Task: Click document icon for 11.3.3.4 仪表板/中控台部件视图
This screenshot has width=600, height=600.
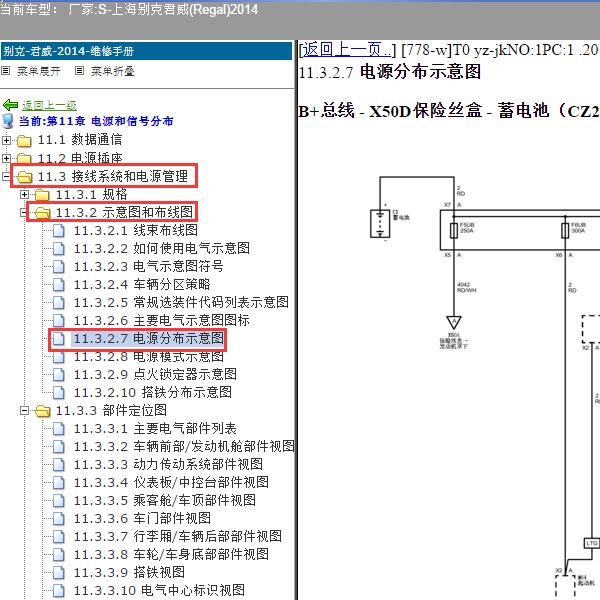Action: tap(59, 483)
